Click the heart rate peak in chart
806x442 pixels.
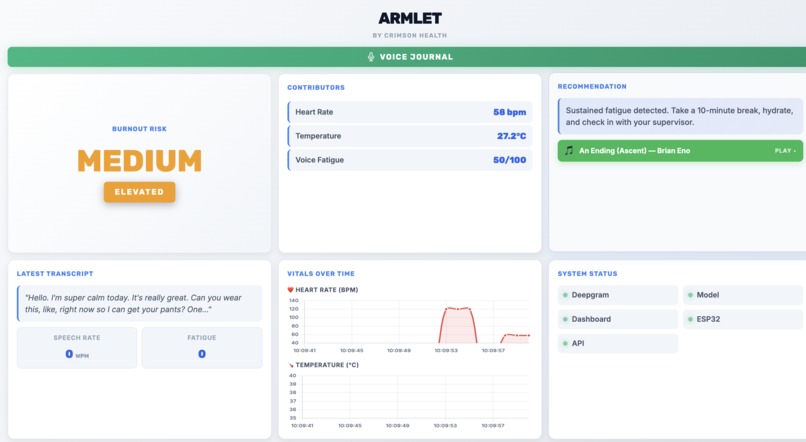click(x=457, y=309)
